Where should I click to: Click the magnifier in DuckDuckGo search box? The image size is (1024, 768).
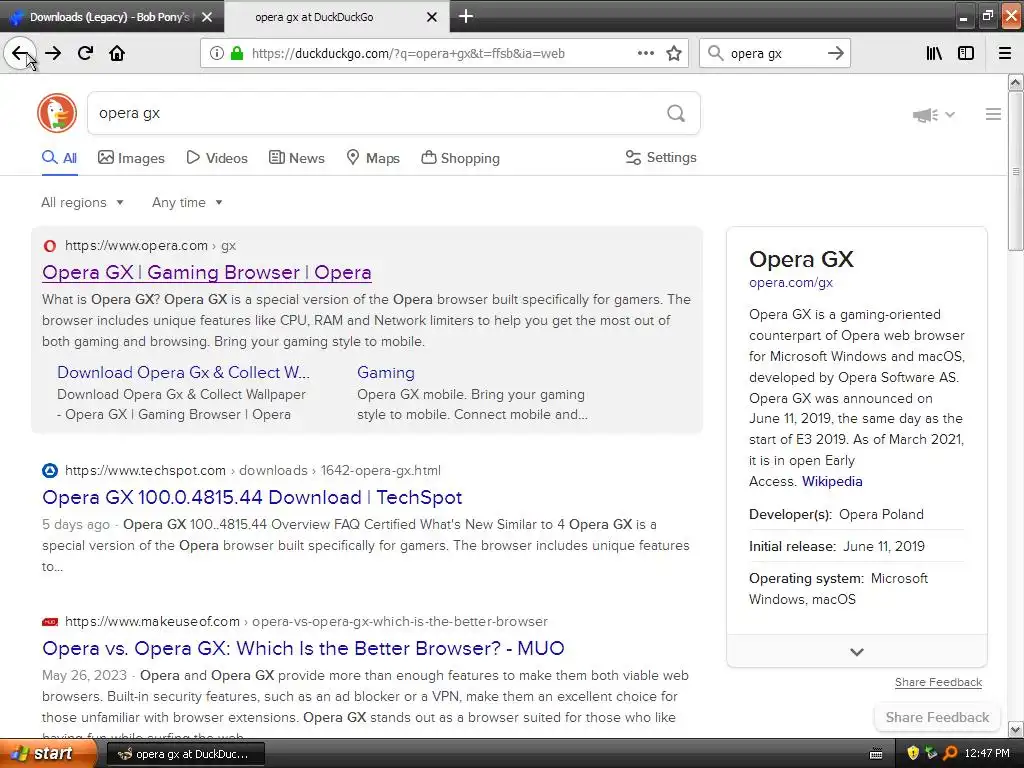(x=676, y=114)
